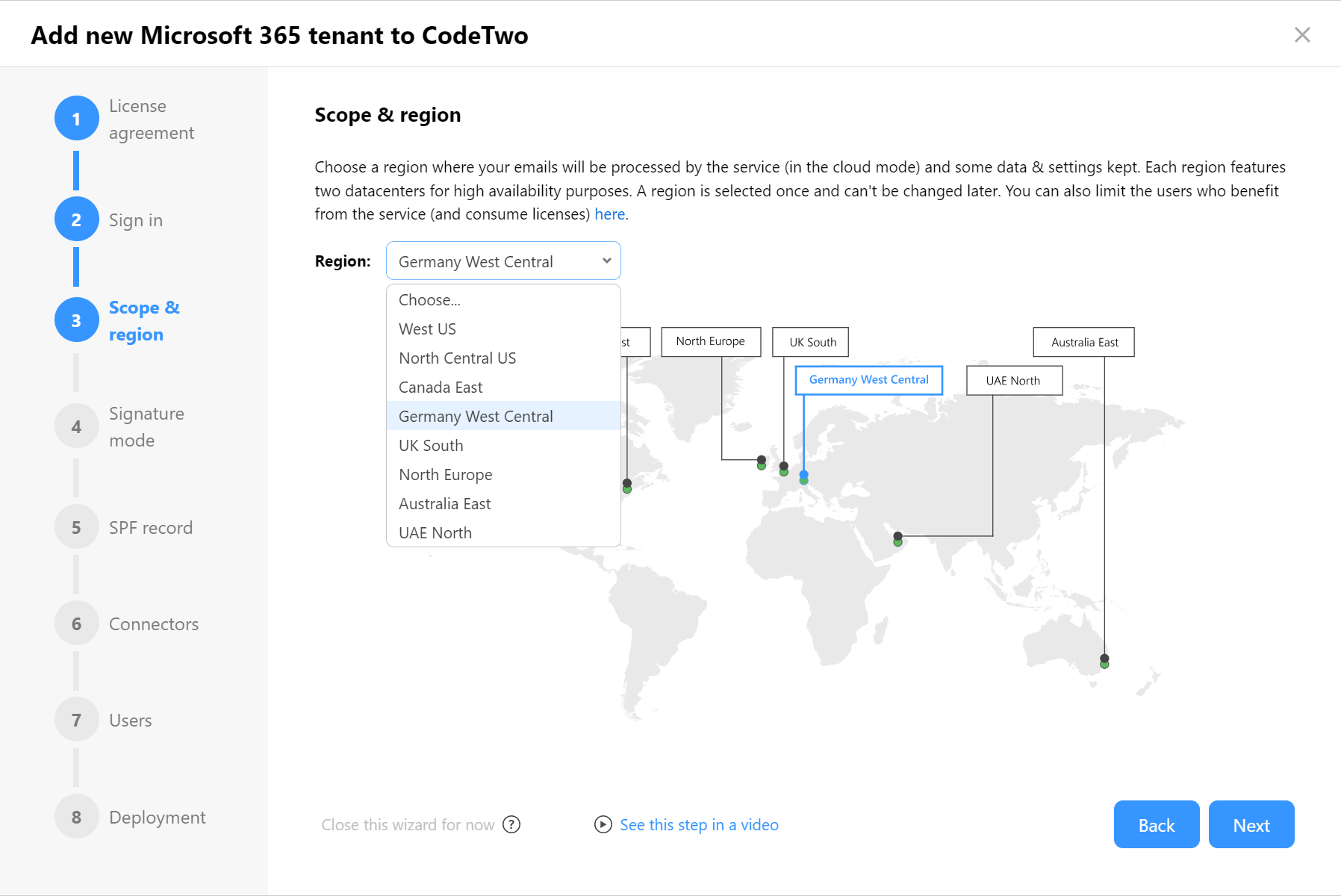Image resolution: width=1341 pixels, height=896 pixels.
Task: Click the Region dropdown chevron arrow
Action: (x=607, y=261)
